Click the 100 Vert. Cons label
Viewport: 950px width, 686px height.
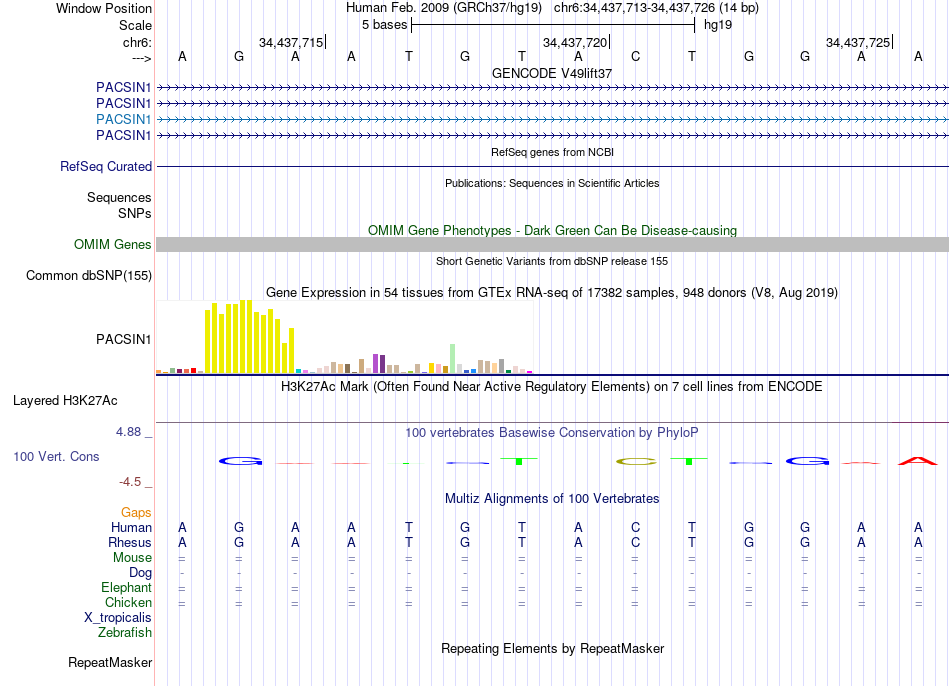[56, 456]
